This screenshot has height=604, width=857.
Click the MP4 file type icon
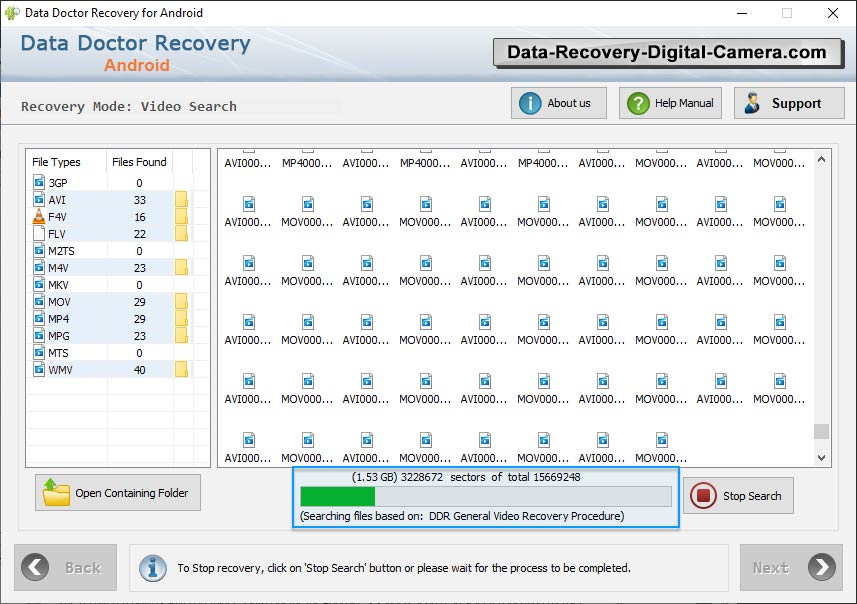(39, 318)
